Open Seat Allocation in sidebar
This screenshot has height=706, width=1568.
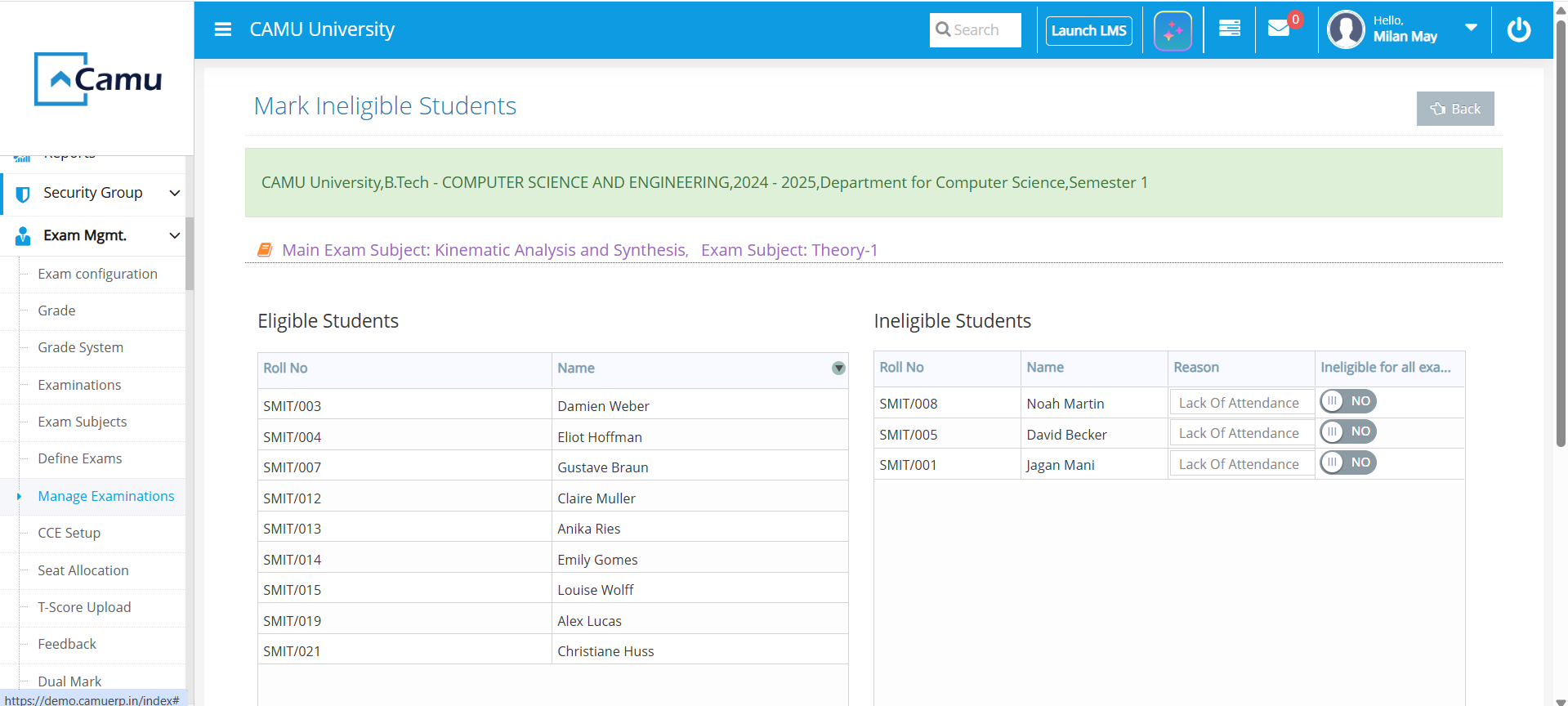[x=83, y=570]
